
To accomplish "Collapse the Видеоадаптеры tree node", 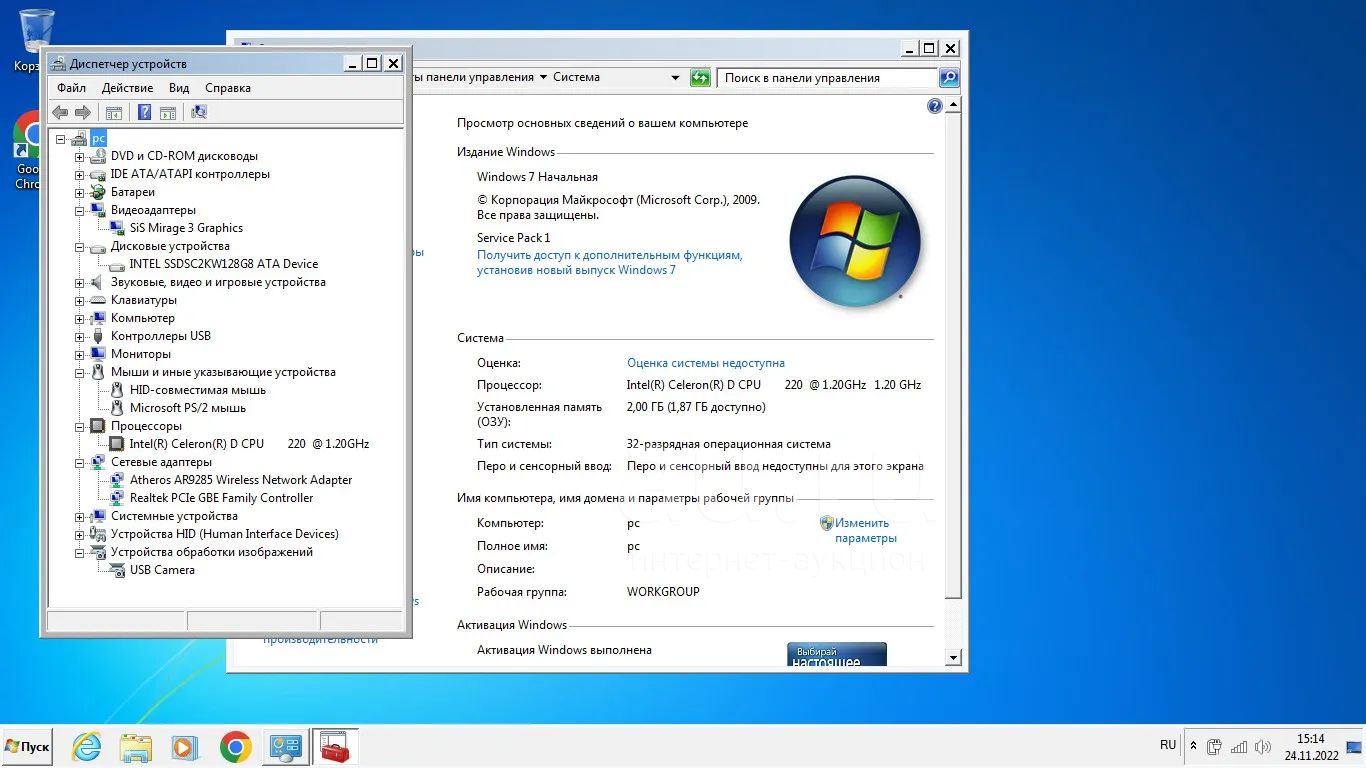I will (x=80, y=210).
